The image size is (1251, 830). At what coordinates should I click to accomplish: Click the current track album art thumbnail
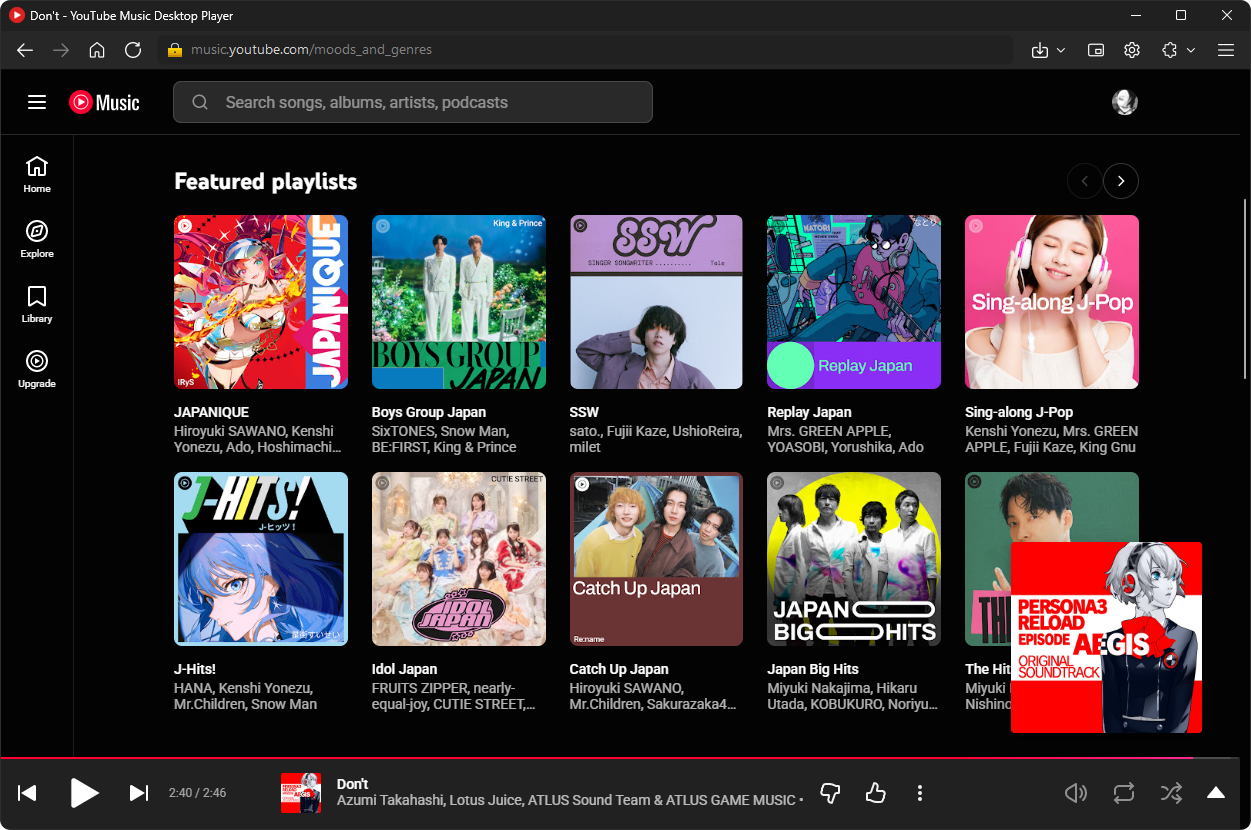point(301,793)
